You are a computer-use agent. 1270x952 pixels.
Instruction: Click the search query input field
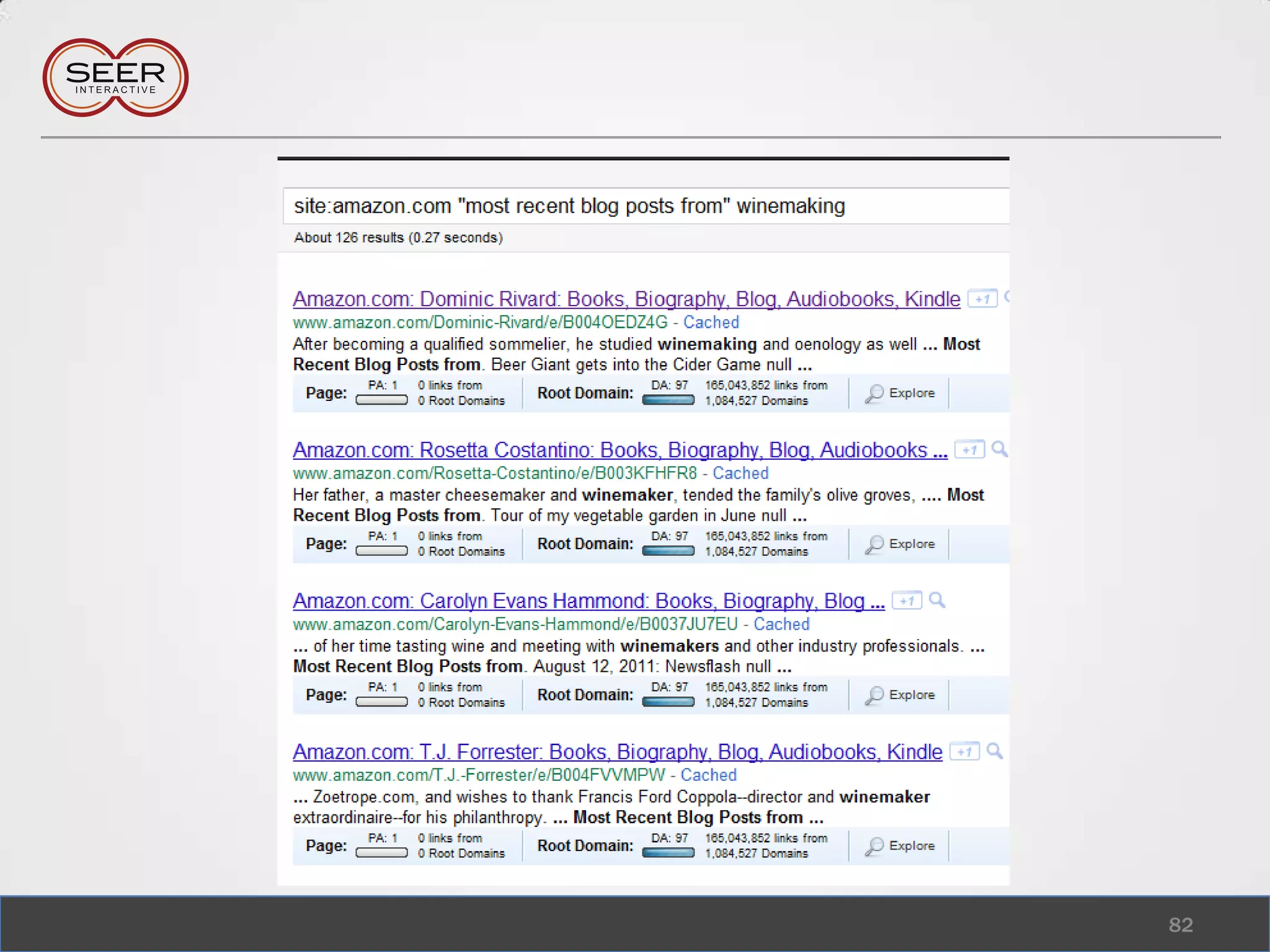tap(645, 206)
